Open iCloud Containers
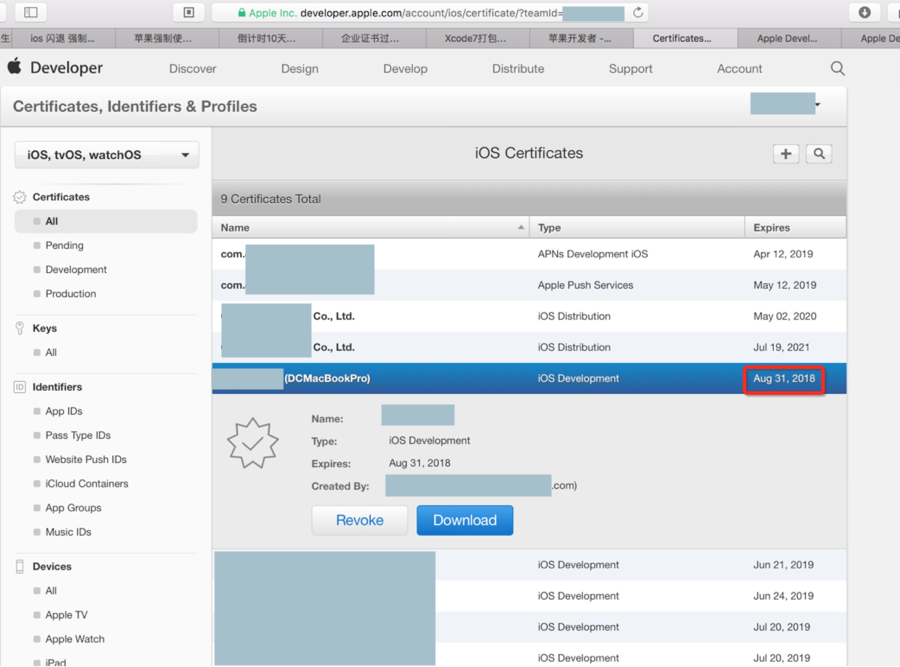 tap(87, 483)
